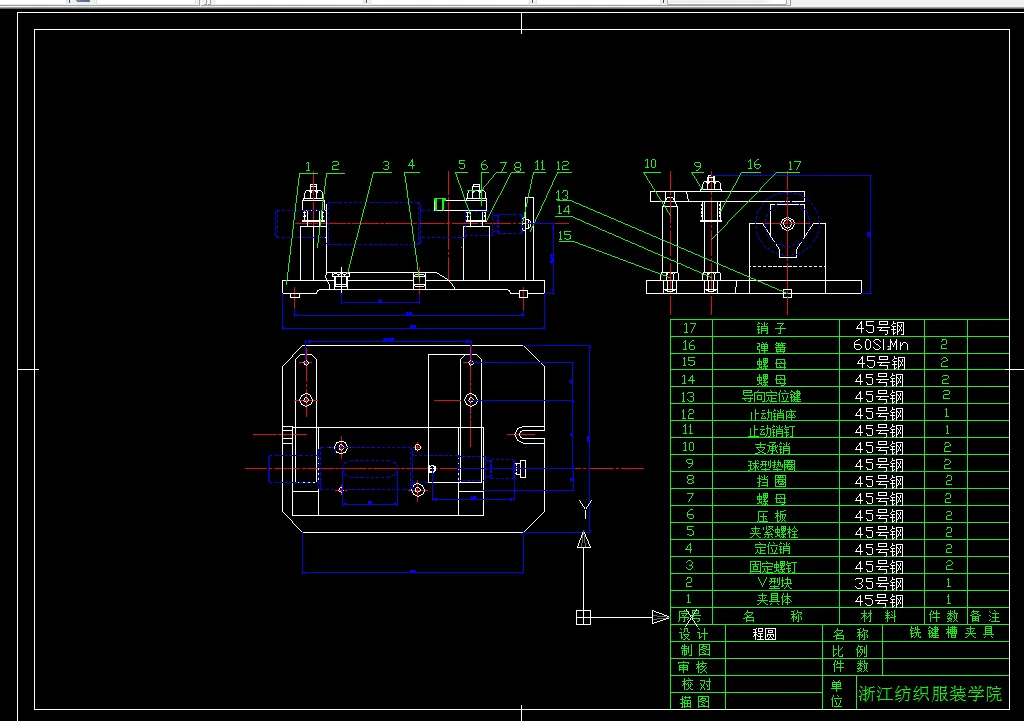The width and height of the screenshot is (1024, 721).
Task: Click the UCS X-axis arrowhead
Action: (x=660, y=617)
